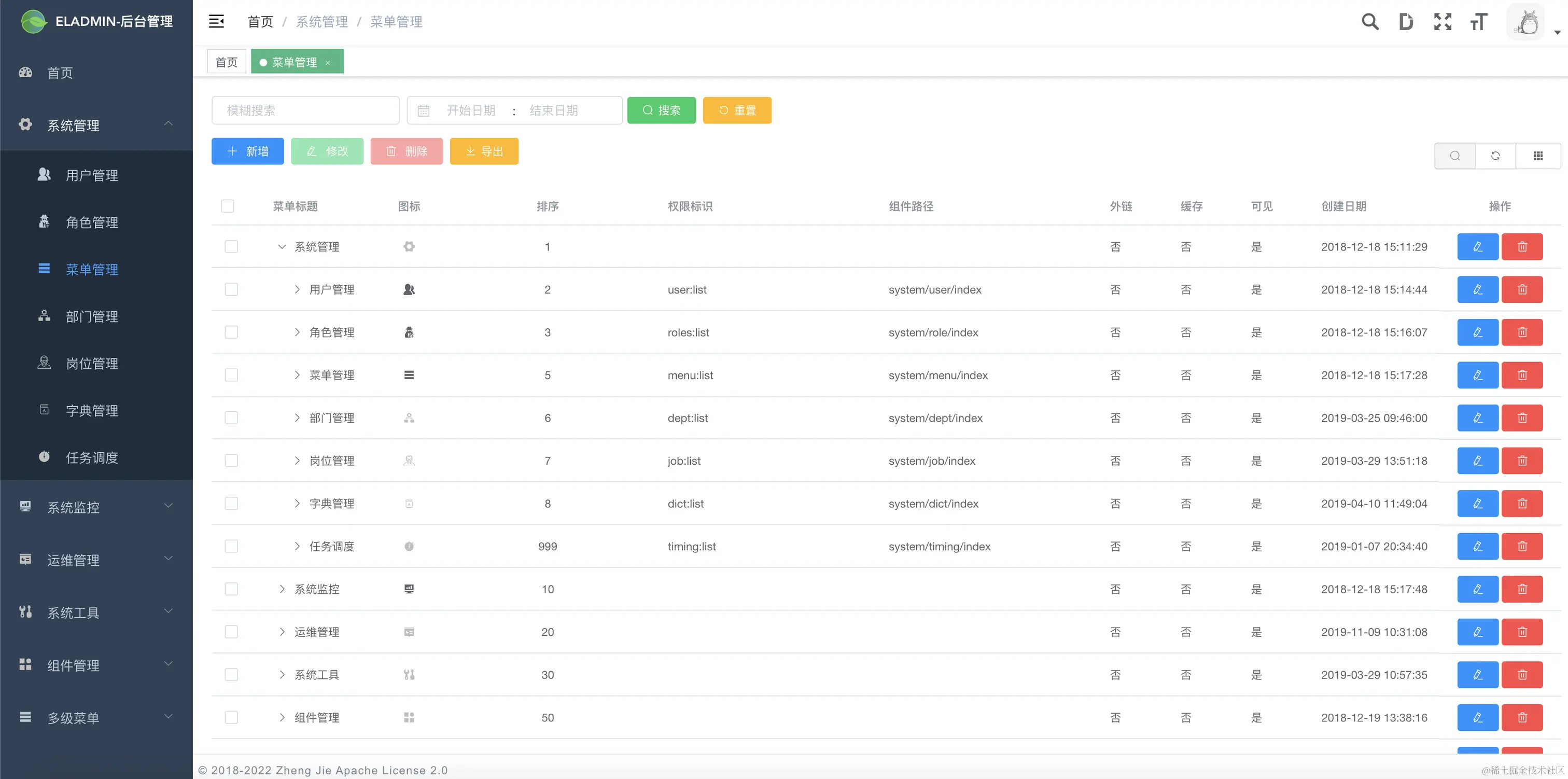Refresh the menu table with the refresh icon
Viewport: 1568px width, 779px height.
(1495, 155)
